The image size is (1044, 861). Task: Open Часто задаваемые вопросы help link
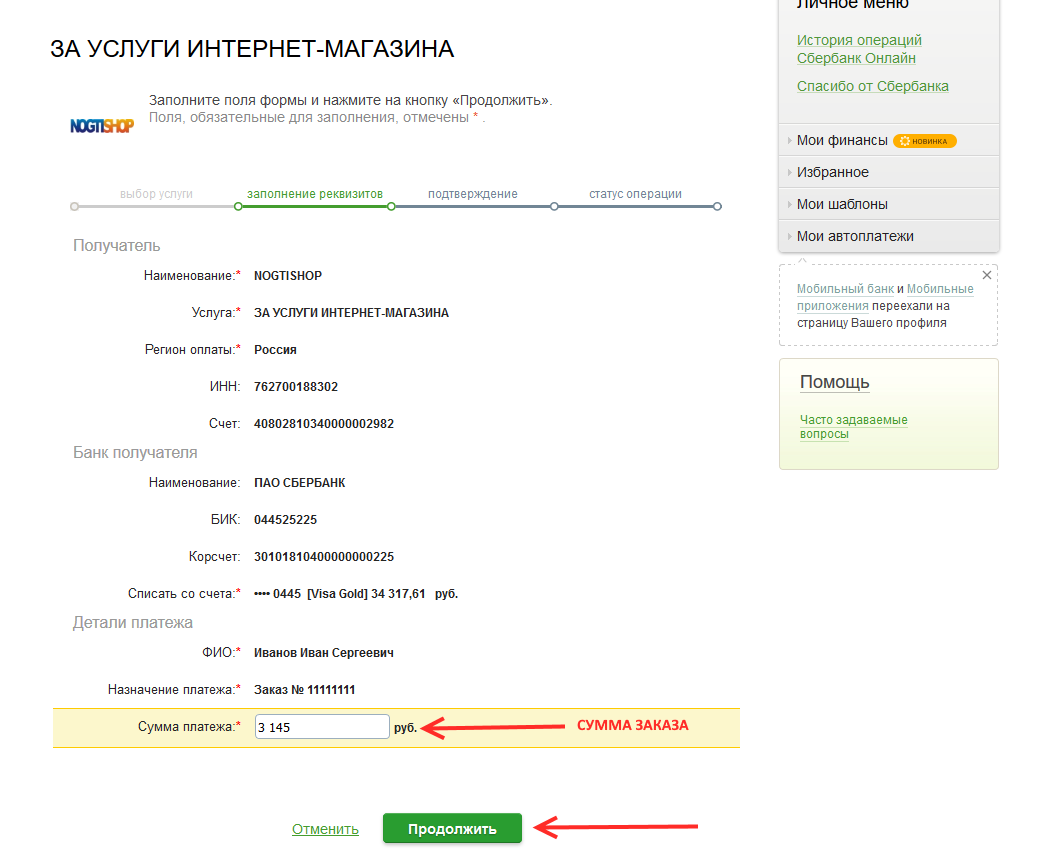point(854,427)
